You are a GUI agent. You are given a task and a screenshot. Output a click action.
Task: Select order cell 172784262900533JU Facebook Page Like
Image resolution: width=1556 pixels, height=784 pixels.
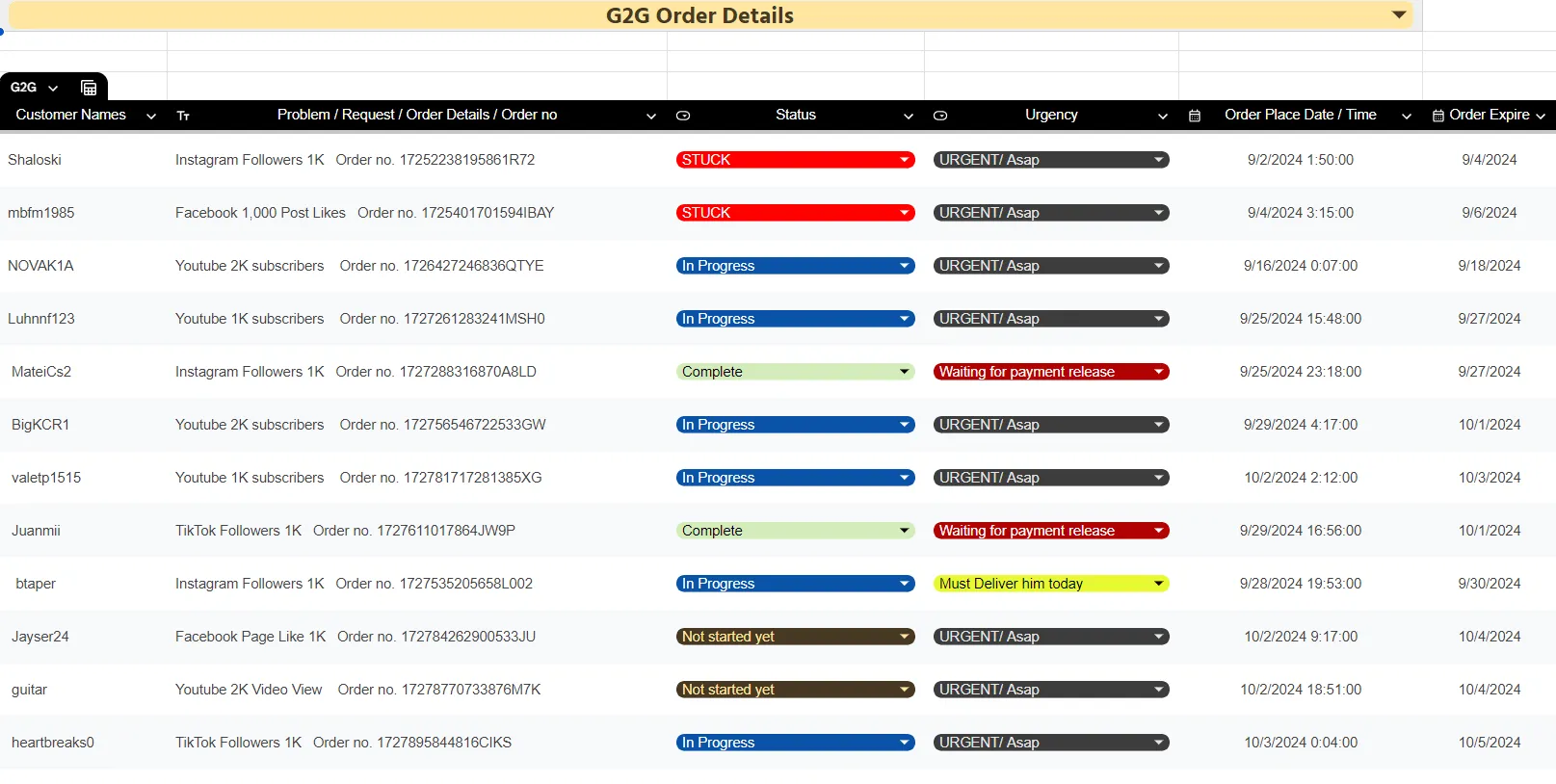tap(417, 637)
